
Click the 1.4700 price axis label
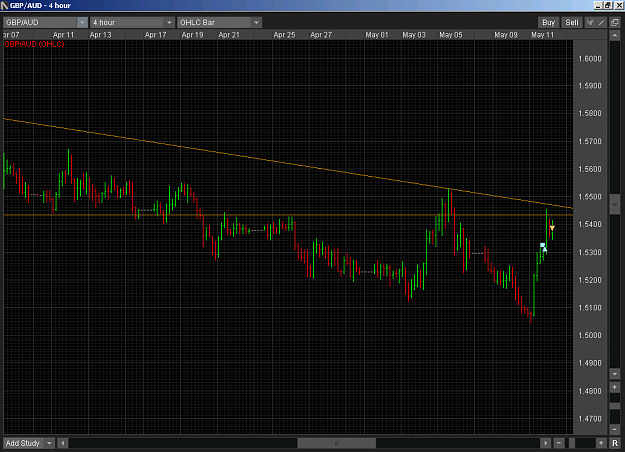[590, 419]
